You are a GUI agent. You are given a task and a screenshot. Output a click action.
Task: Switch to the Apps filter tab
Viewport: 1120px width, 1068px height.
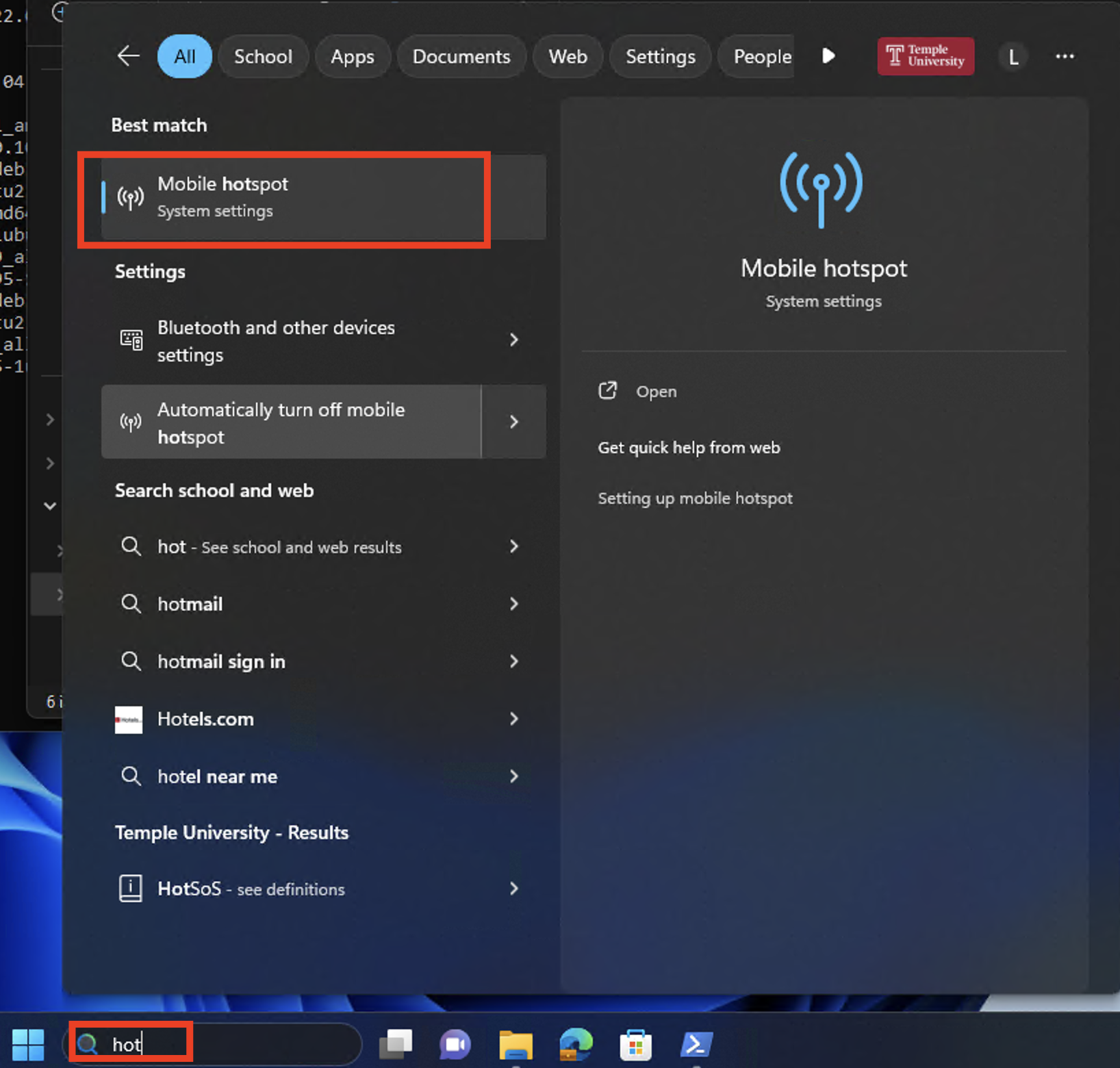(x=352, y=57)
